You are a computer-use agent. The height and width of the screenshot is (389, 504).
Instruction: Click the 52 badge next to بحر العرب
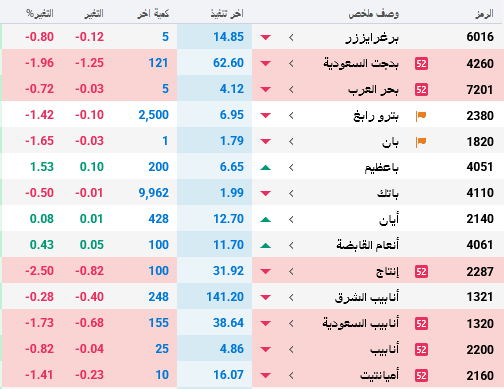421,89
